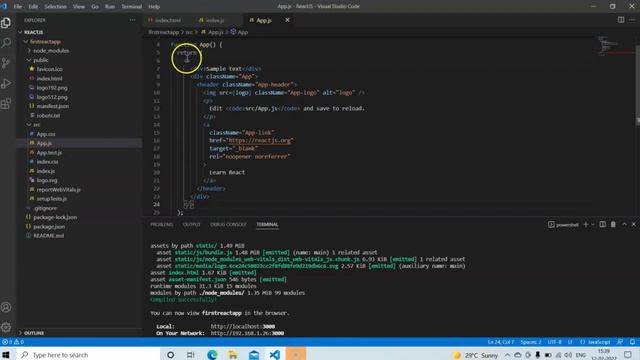Image resolution: width=640 pixels, height=360 pixels.
Task: Switch to the DEBUG CONSOLE panel tab
Action: [228, 224]
